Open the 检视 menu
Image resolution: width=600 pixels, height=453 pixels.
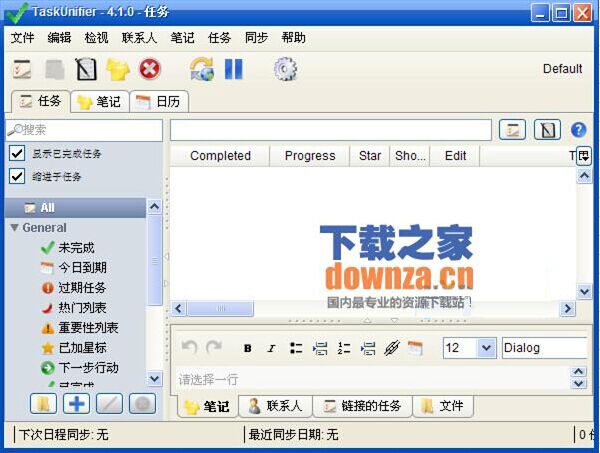coord(96,38)
